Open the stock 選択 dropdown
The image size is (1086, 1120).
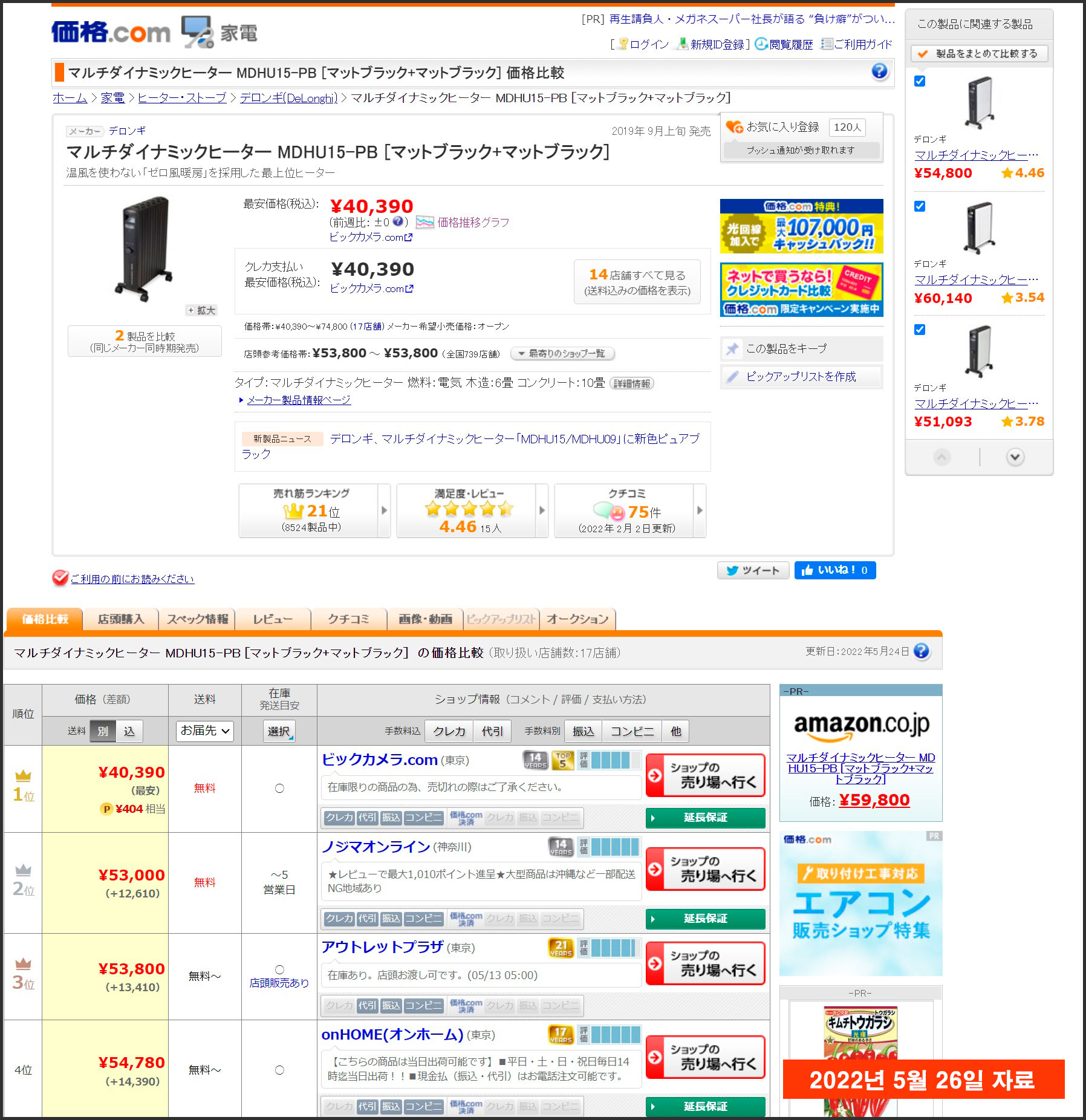coord(279,731)
